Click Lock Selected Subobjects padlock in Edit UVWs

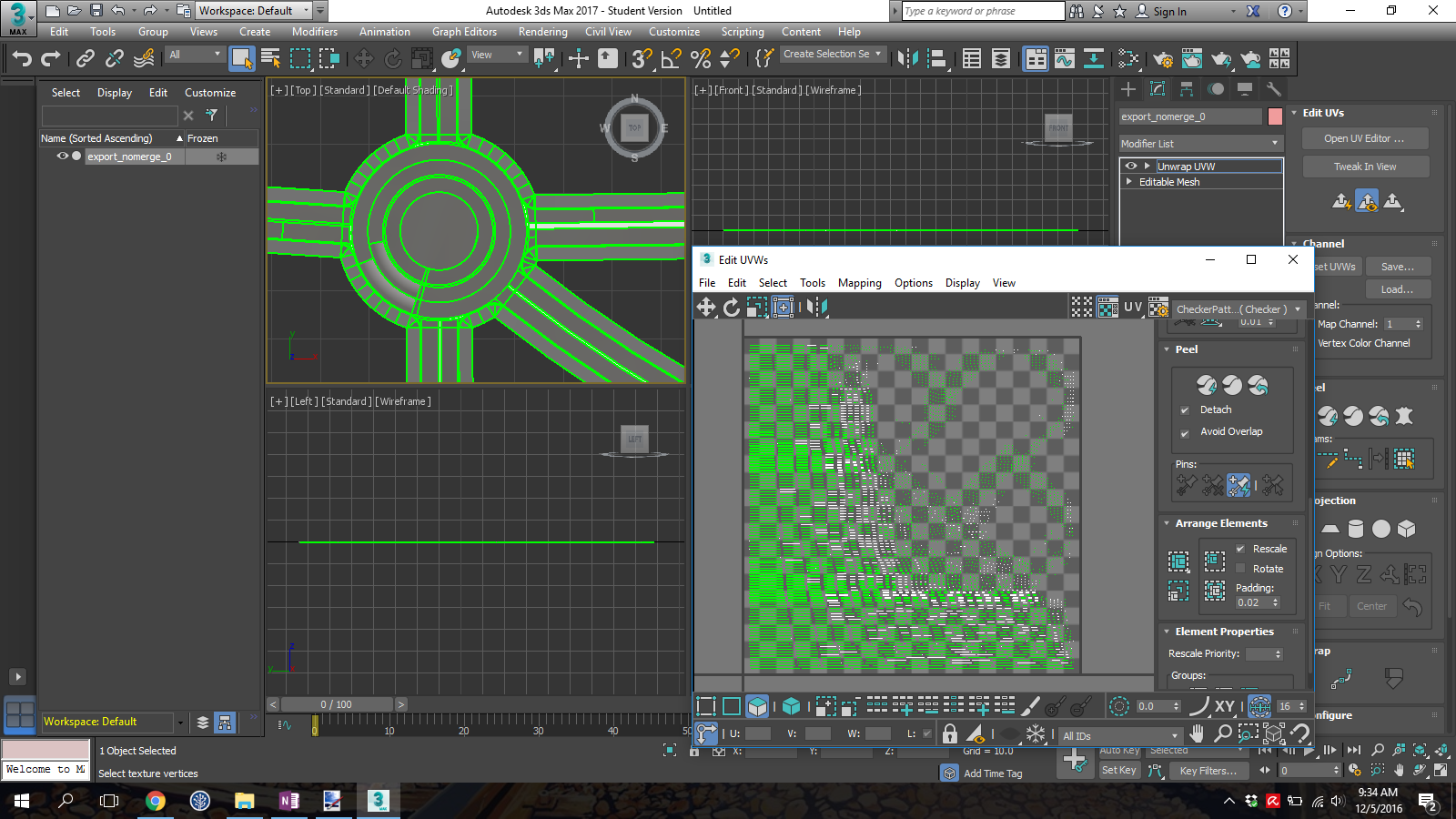(x=950, y=733)
